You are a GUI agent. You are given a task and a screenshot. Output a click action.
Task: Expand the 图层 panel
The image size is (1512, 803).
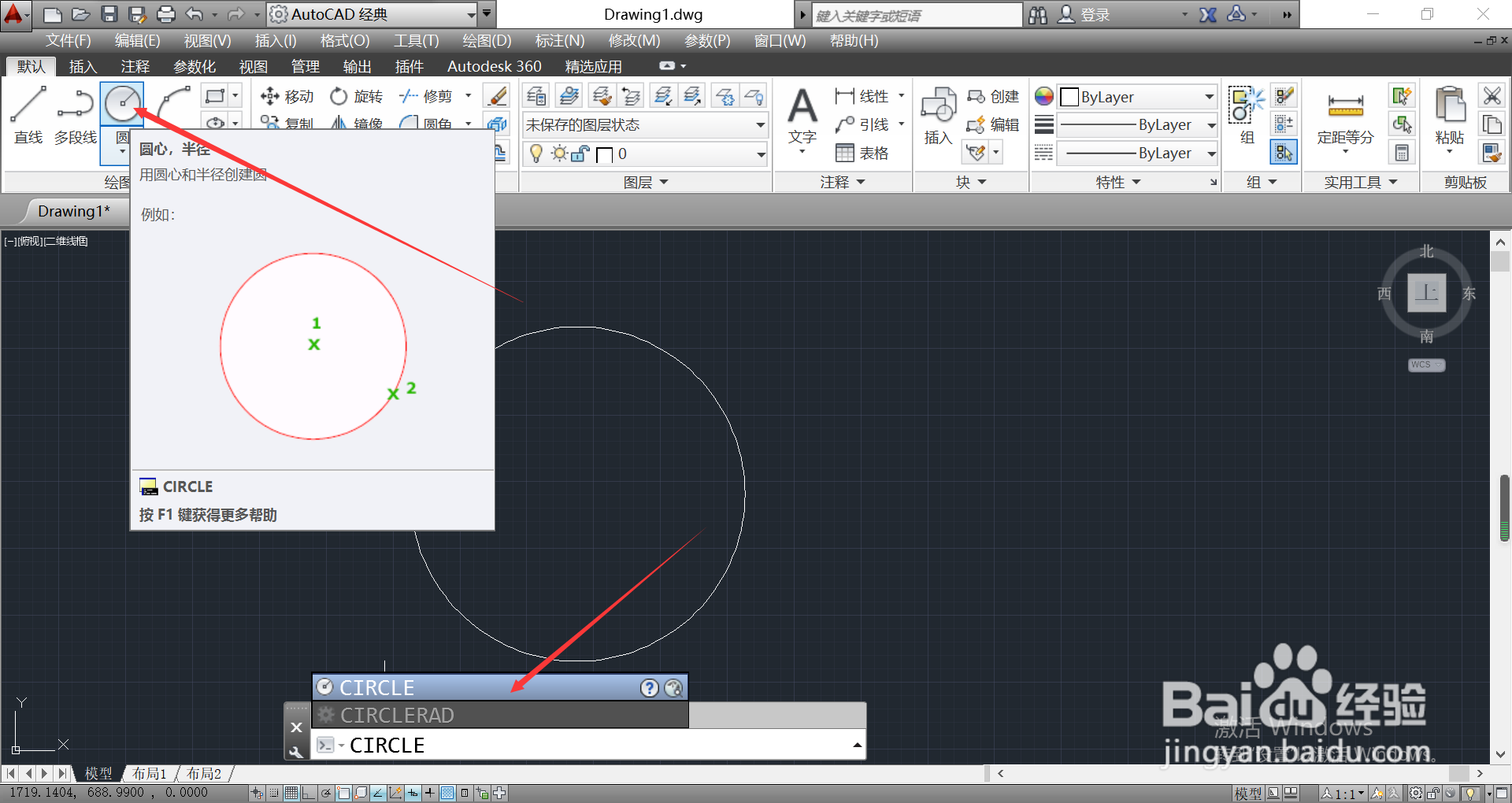[646, 182]
